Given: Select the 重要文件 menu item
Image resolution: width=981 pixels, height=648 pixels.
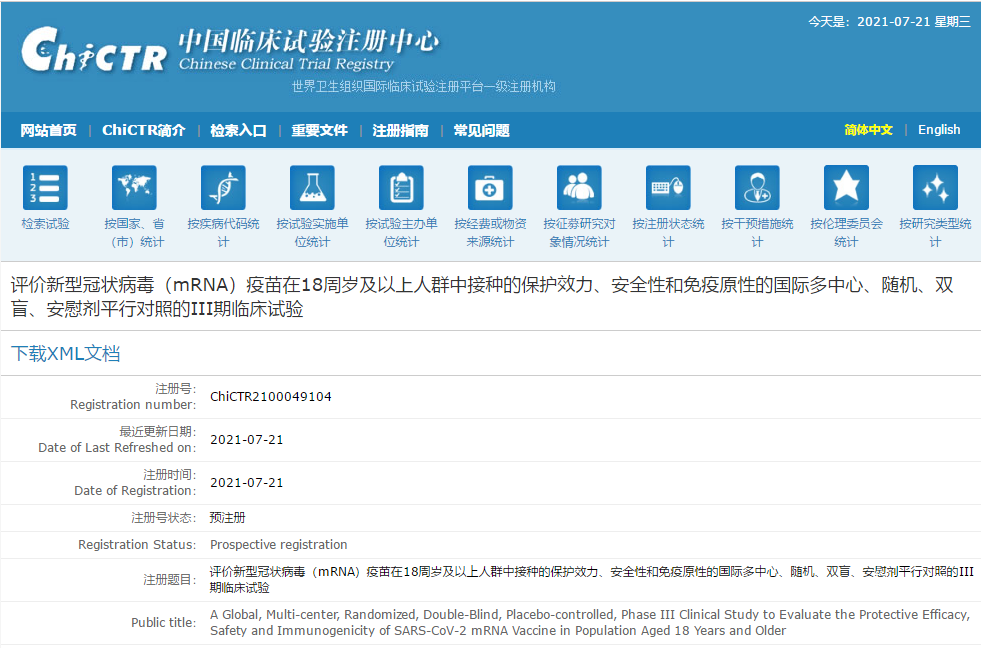Looking at the screenshot, I should (319, 130).
